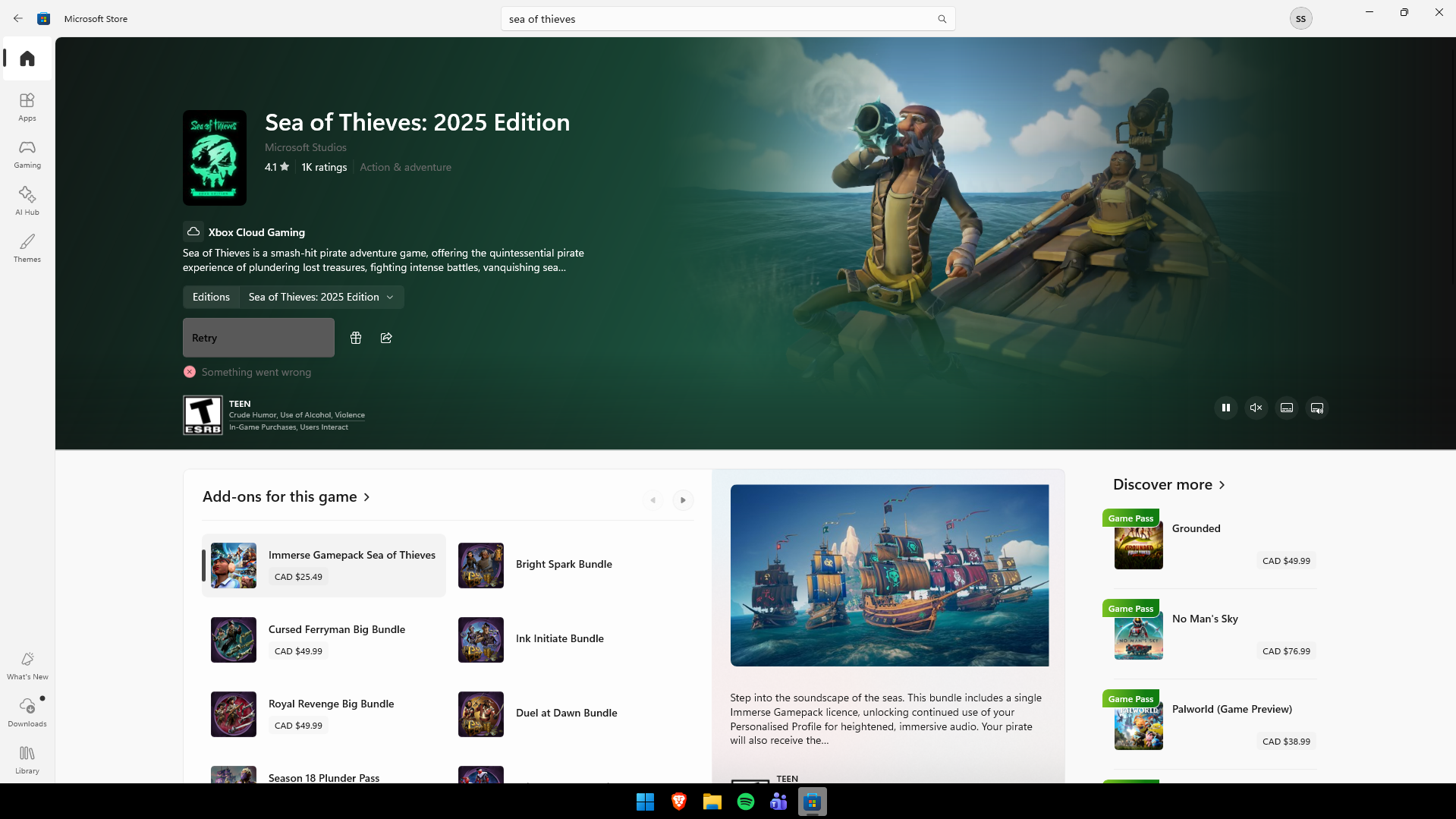Image resolution: width=1456 pixels, height=819 pixels.
Task: Expand the Discover more section
Action: point(1169,484)
